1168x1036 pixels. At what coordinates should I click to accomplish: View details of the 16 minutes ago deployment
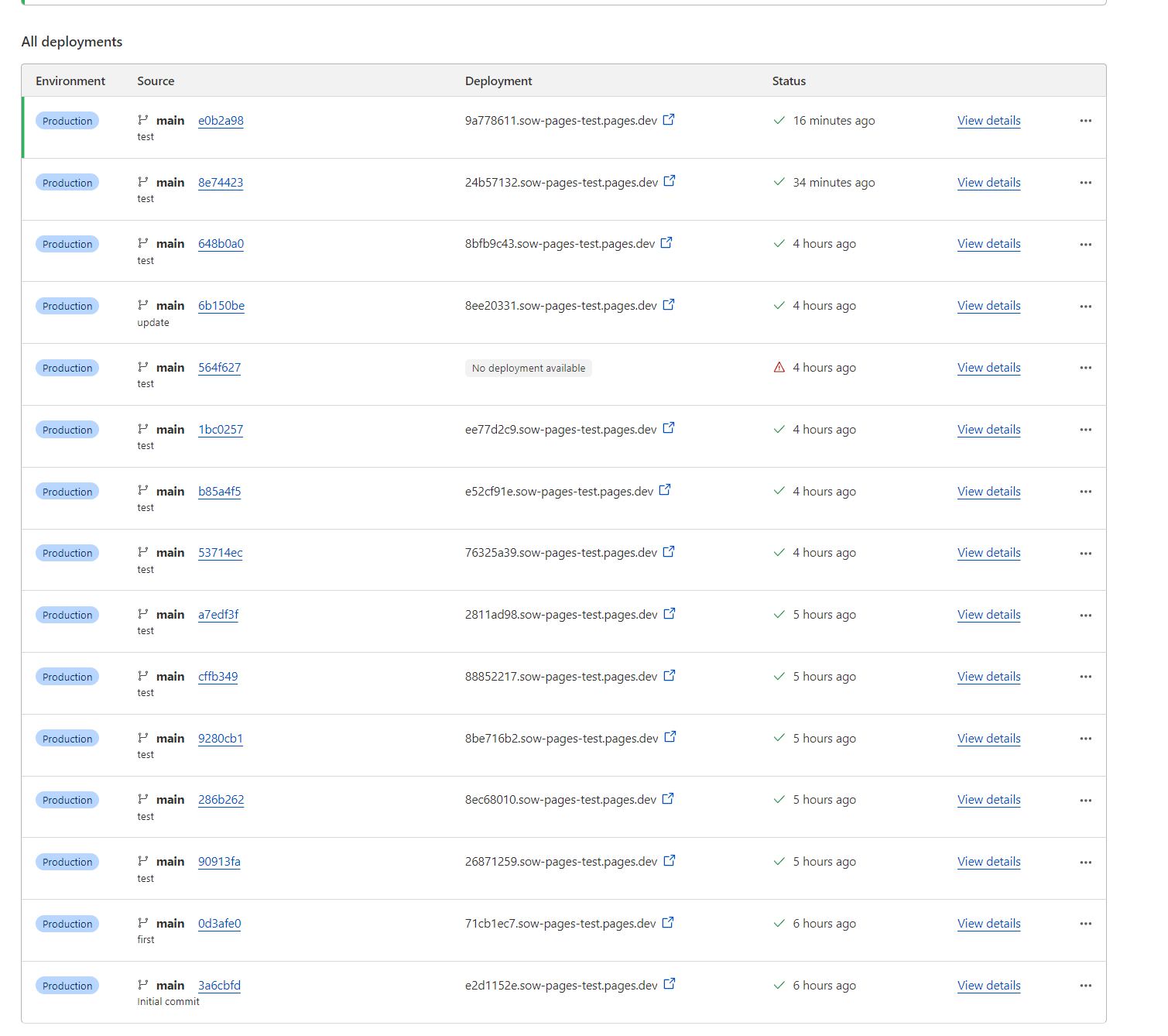coord(988,121)
